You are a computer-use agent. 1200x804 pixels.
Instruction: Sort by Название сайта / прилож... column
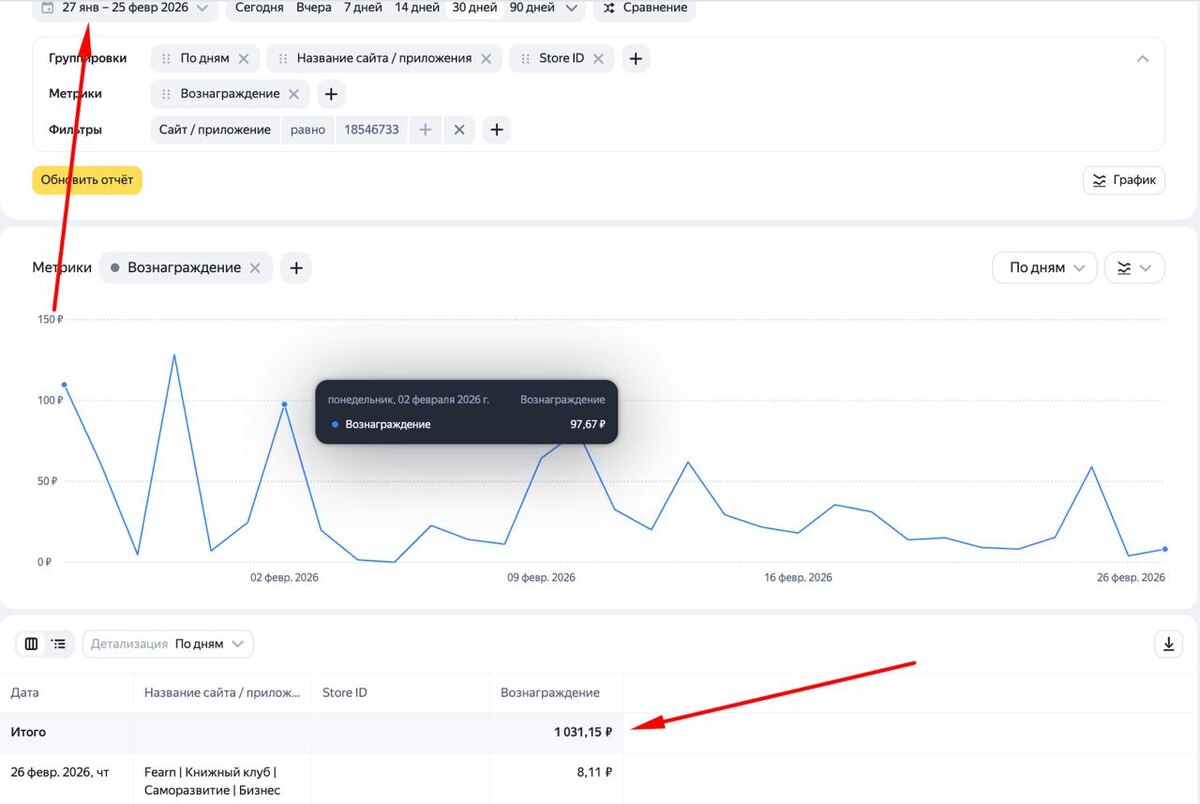[222, 692]
